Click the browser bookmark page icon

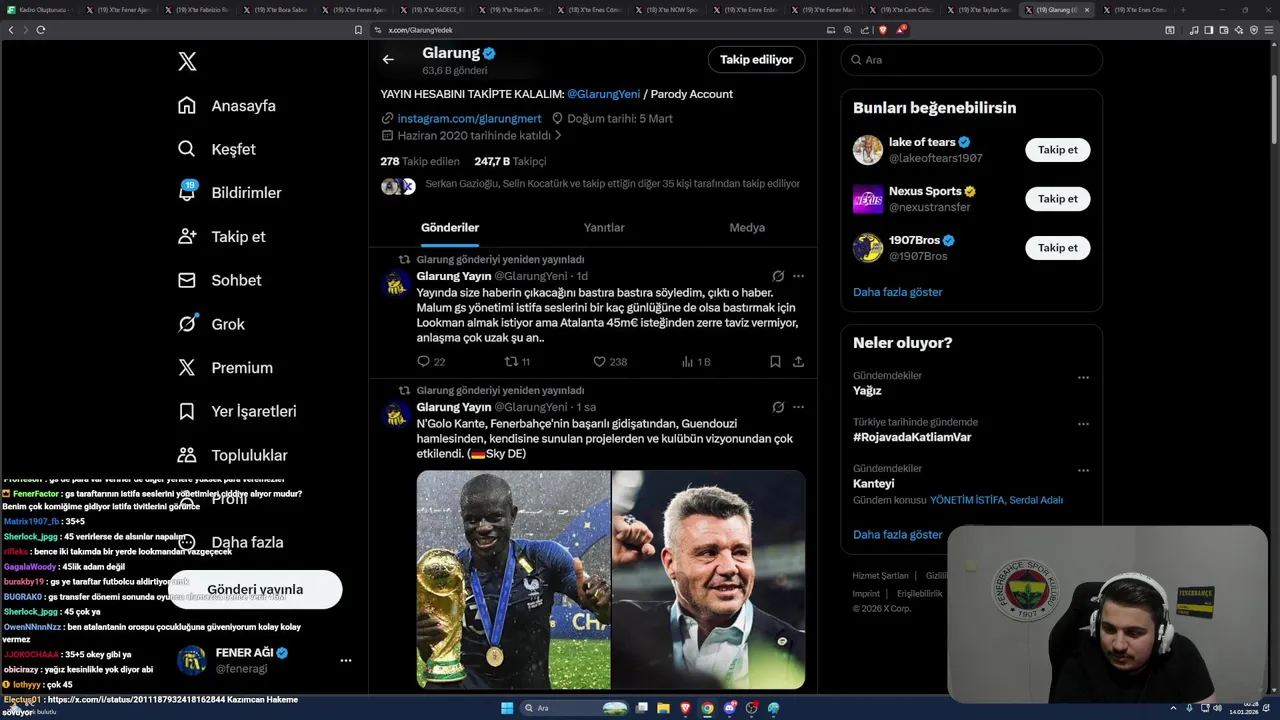(x=359, y=30)
